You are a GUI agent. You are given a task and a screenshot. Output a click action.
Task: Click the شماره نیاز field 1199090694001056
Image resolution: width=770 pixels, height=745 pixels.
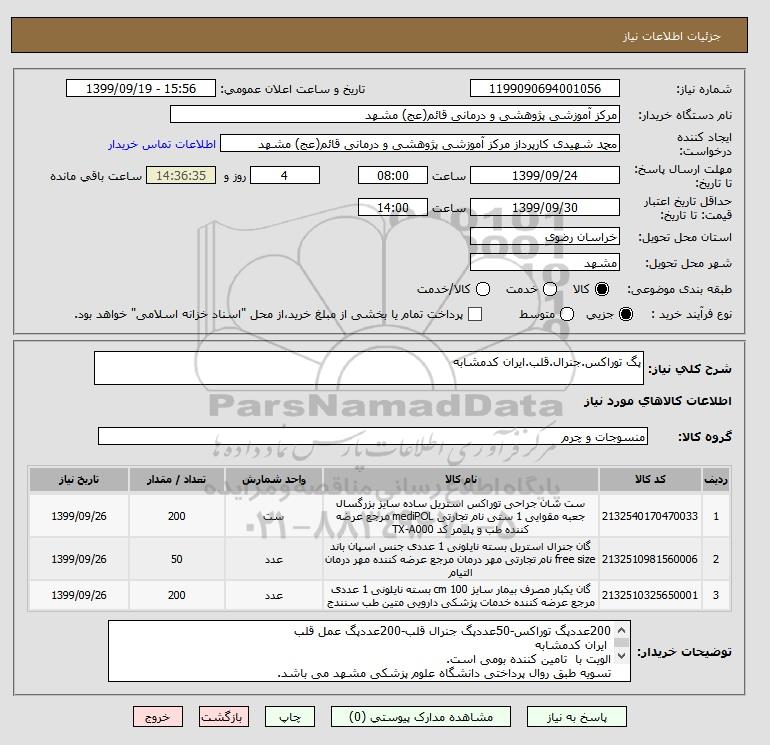(x=545, y=88)
